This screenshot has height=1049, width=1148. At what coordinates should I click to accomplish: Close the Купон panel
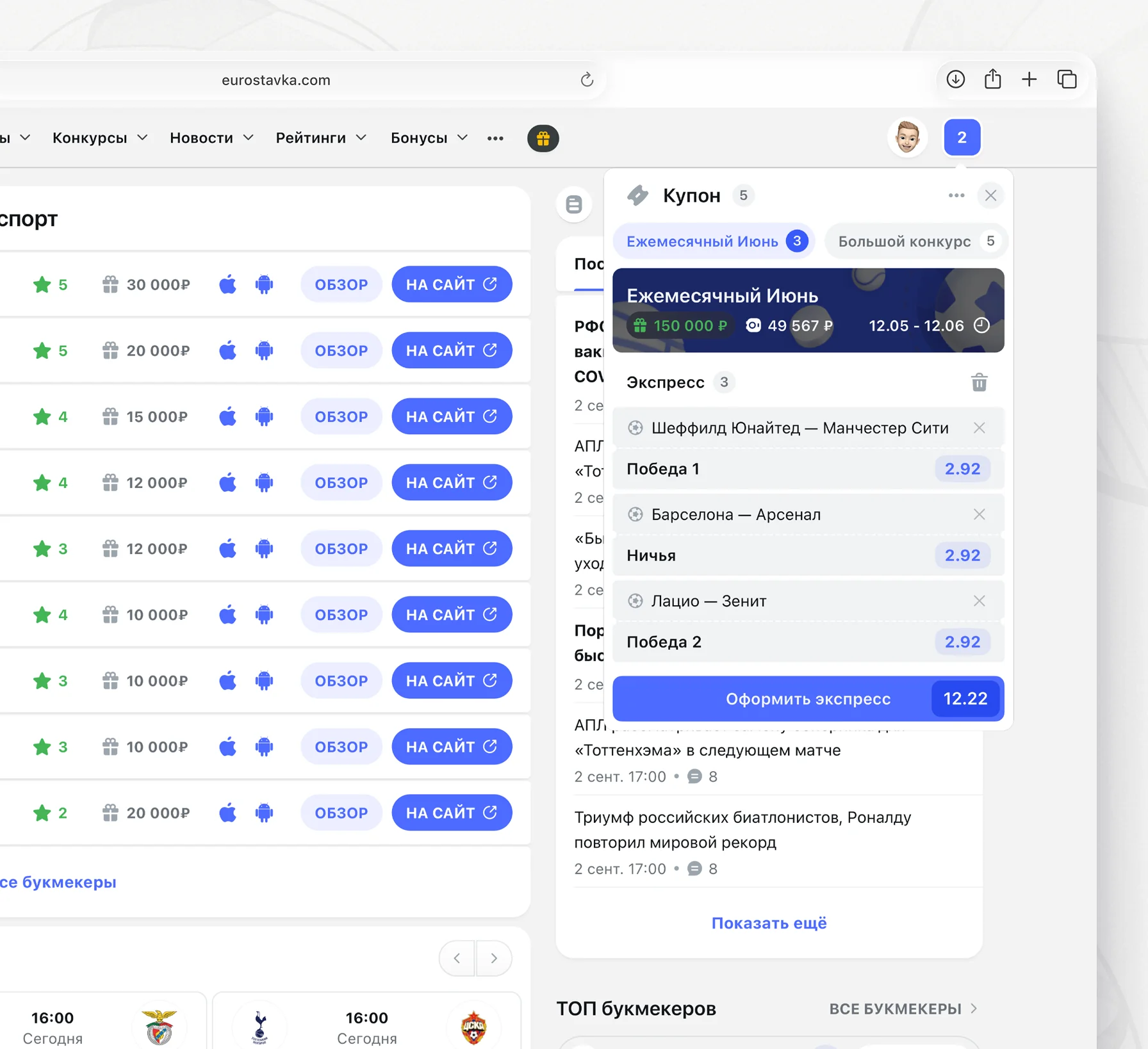coord(990,195)
